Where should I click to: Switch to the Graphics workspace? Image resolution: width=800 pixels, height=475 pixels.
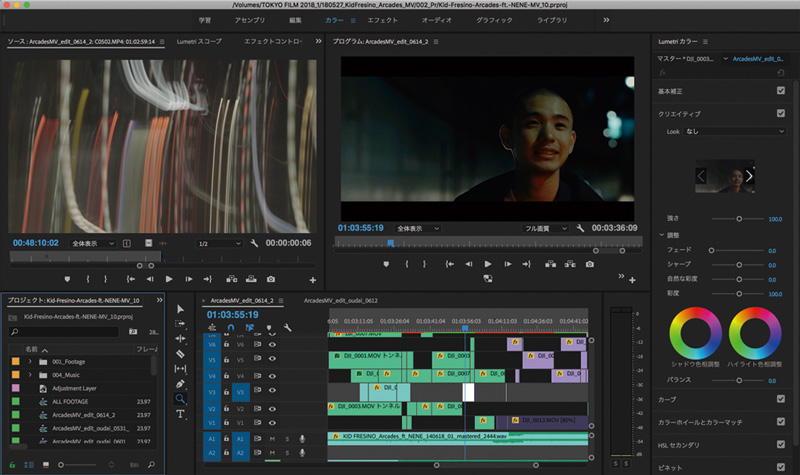pos(494,20)
